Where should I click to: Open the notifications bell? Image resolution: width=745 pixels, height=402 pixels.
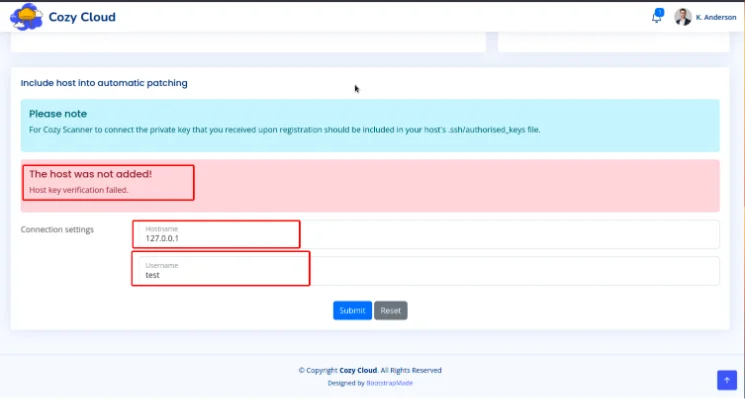[656, 17]
